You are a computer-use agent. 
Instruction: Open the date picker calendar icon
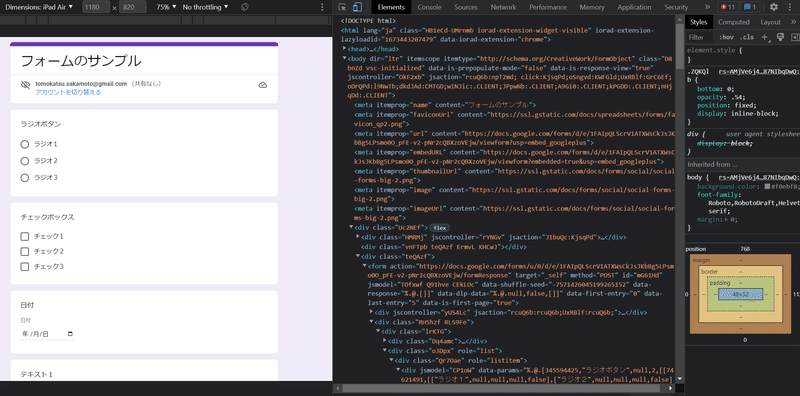(70, 334)
